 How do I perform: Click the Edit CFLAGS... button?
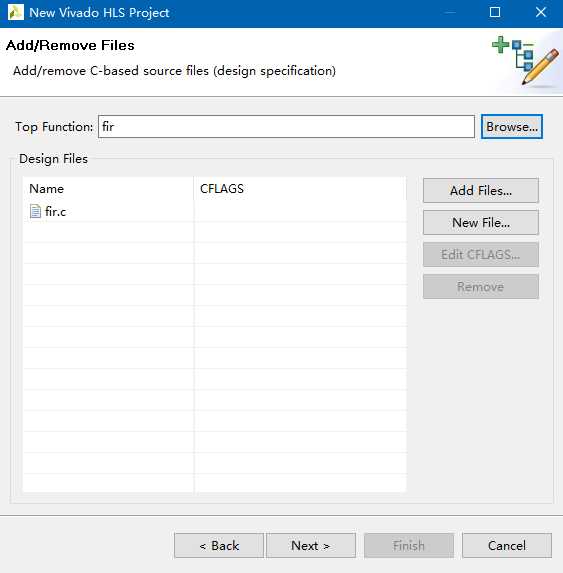pyautogui.click(x=480, y=255)
